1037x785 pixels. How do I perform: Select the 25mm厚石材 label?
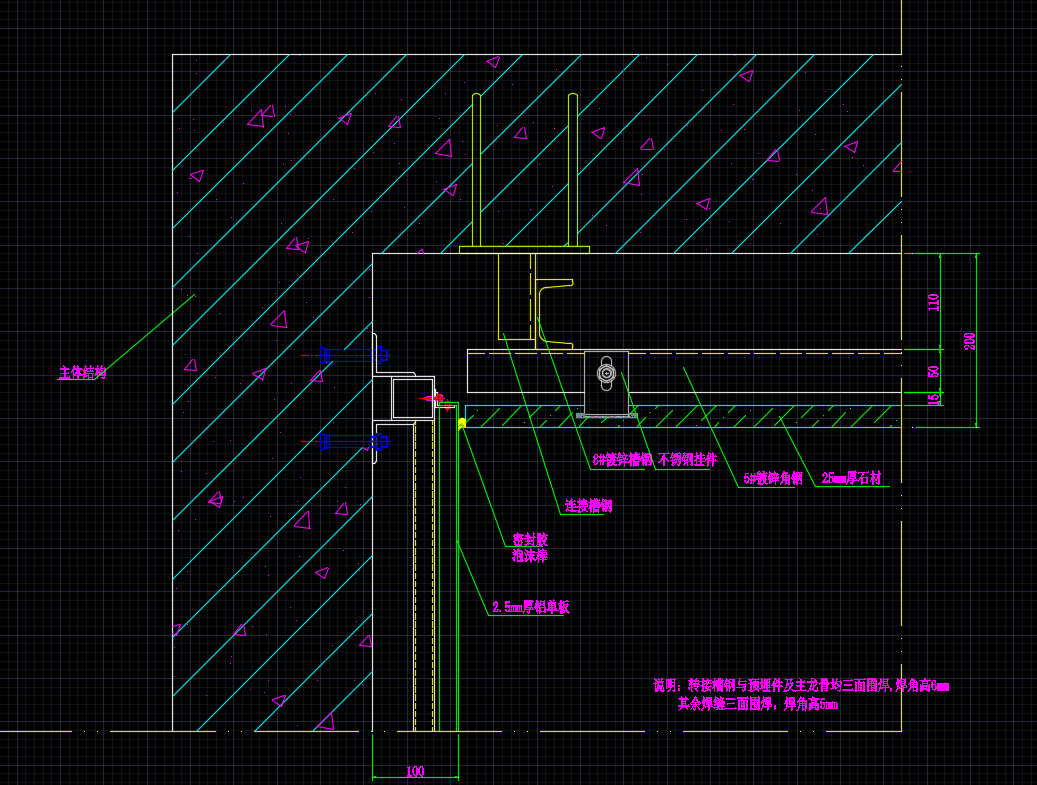851,479
